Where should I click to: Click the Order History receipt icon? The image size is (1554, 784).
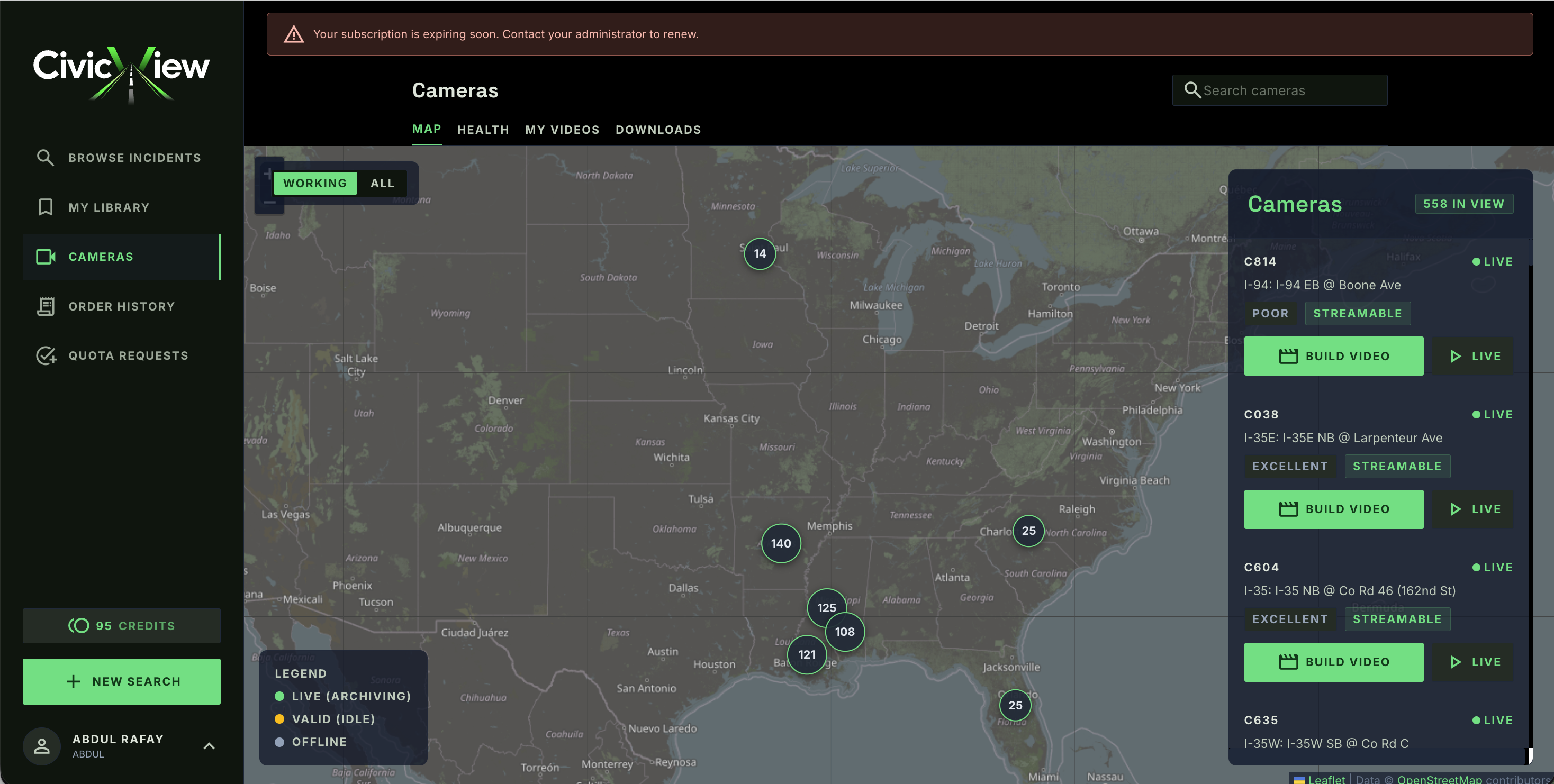[x=45, y=306]
